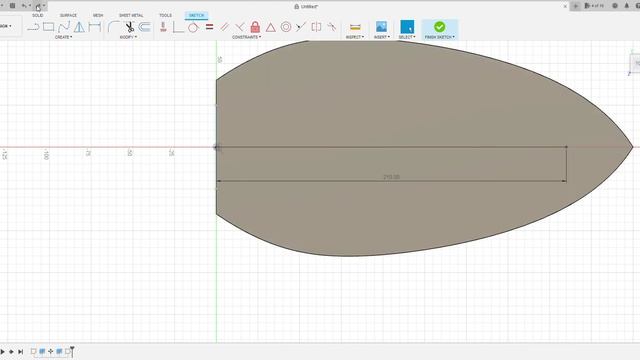Screen dimensions: 640x360
Task: Open the Inspect measure tool
Action: [x=355, y=27]
